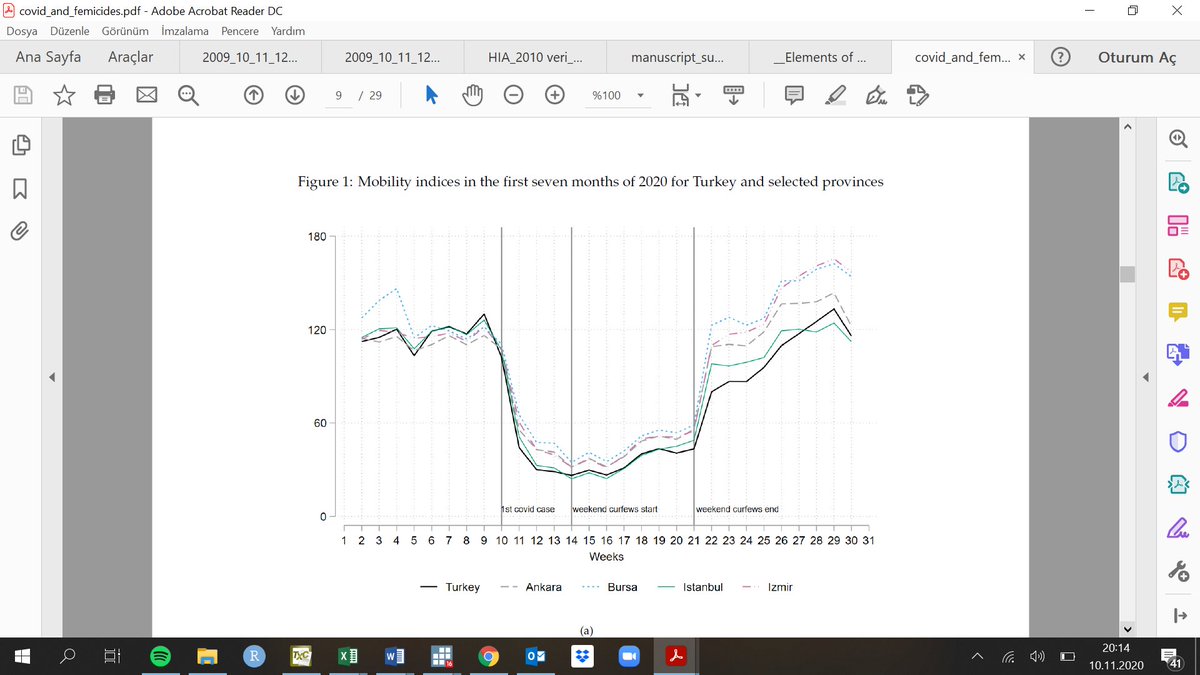Edit the page number input field
1200x675 pixels.
coord(338,94)
